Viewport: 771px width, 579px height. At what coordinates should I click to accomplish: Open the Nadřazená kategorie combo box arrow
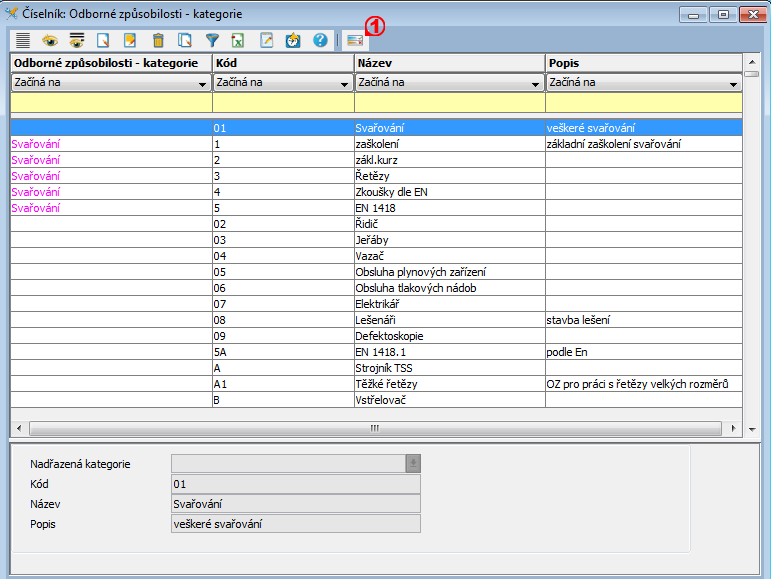(x=412, y=463)
